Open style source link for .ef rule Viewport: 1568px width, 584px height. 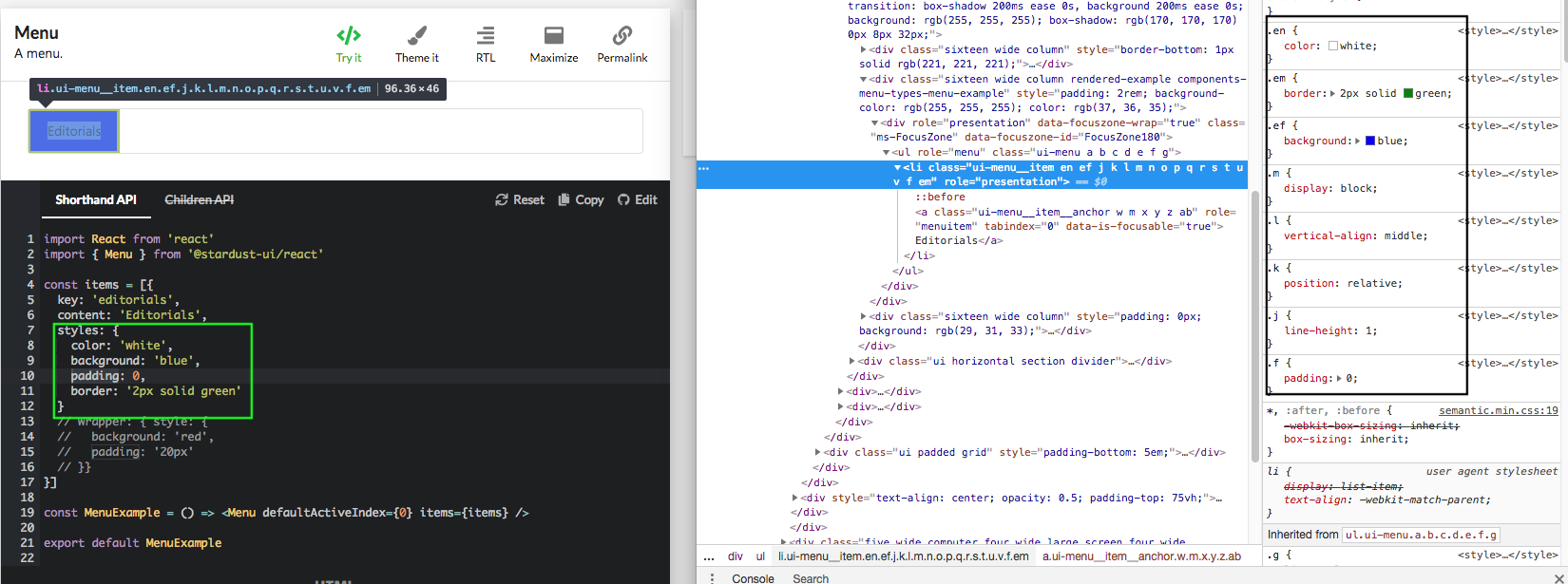point(1508,125)
